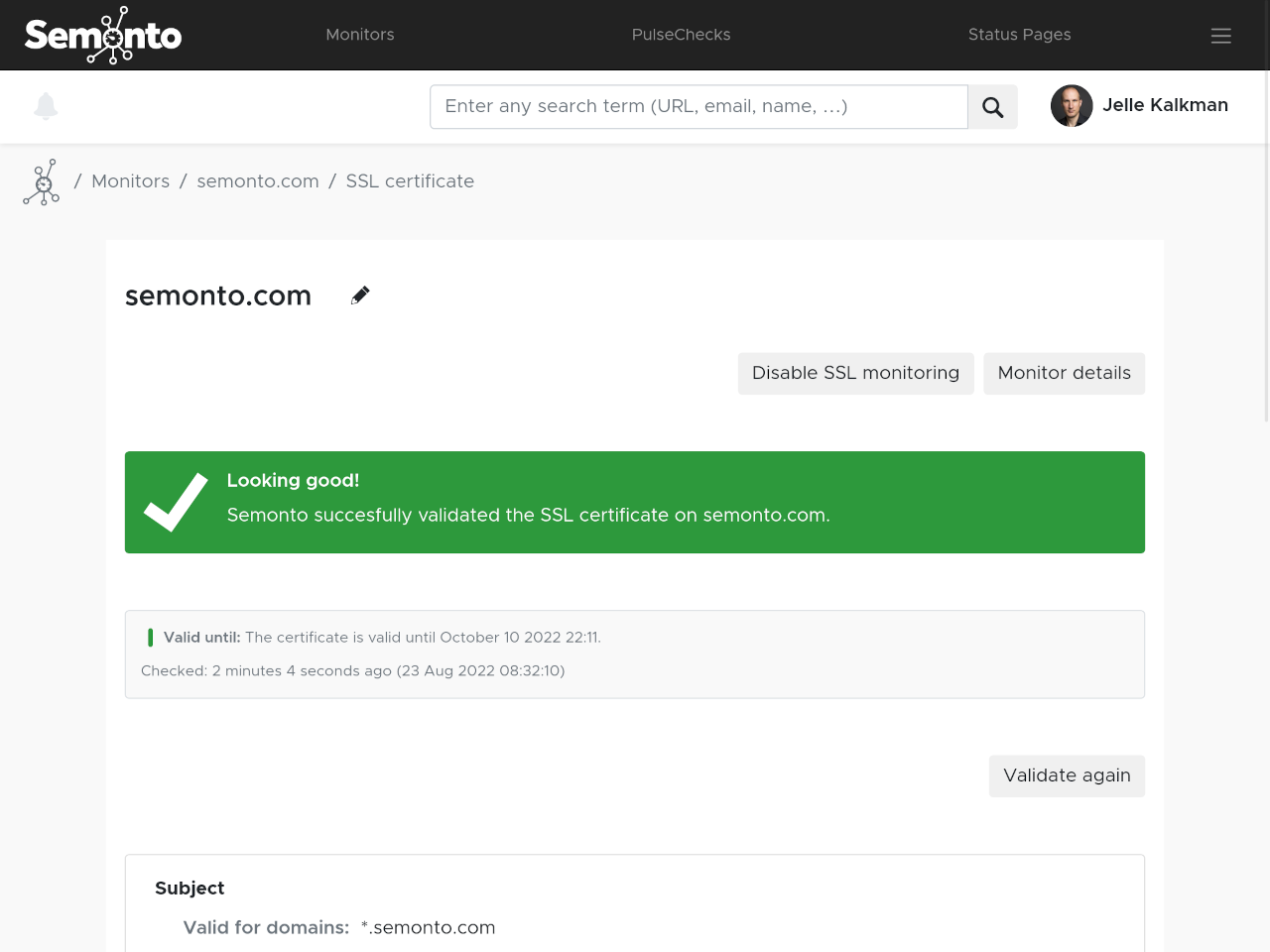Click the white checkmark in green banner
1270x952 pixels.
176,502
